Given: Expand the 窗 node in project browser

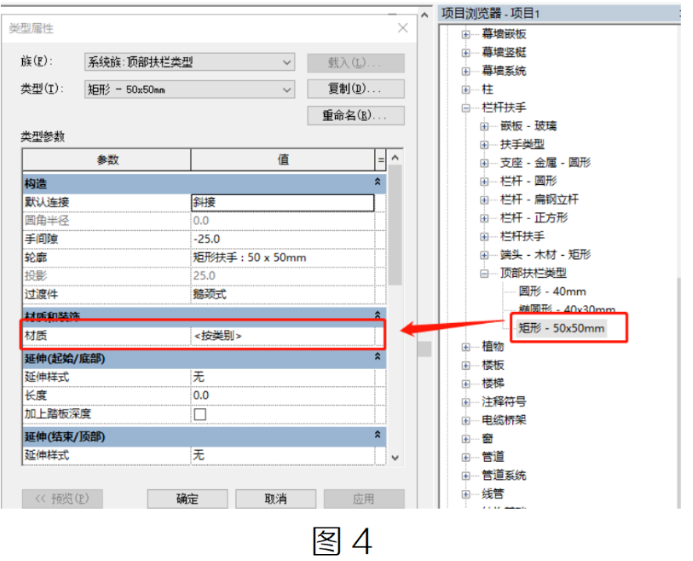Looking at the screenshot, I should coord(465,439).
